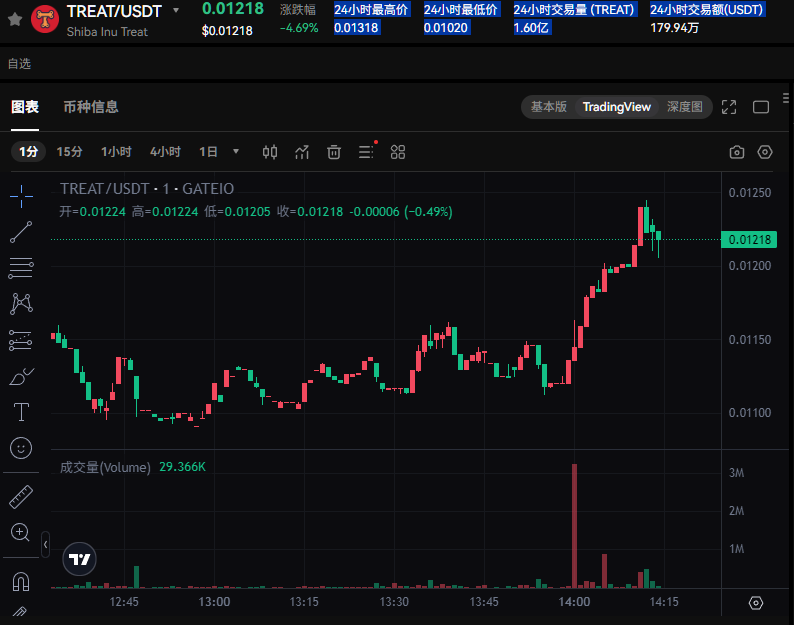Click the 29.366K volume reading
794x625 pixels.
click(183, 466)
